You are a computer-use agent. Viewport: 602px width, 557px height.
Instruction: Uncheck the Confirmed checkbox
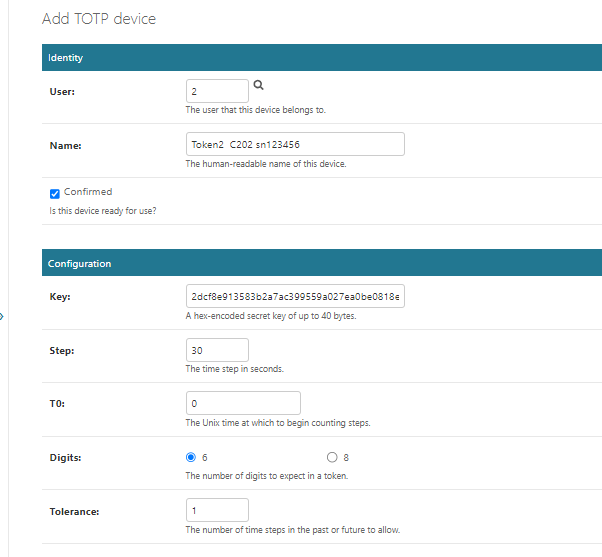(x=55, y=193)
